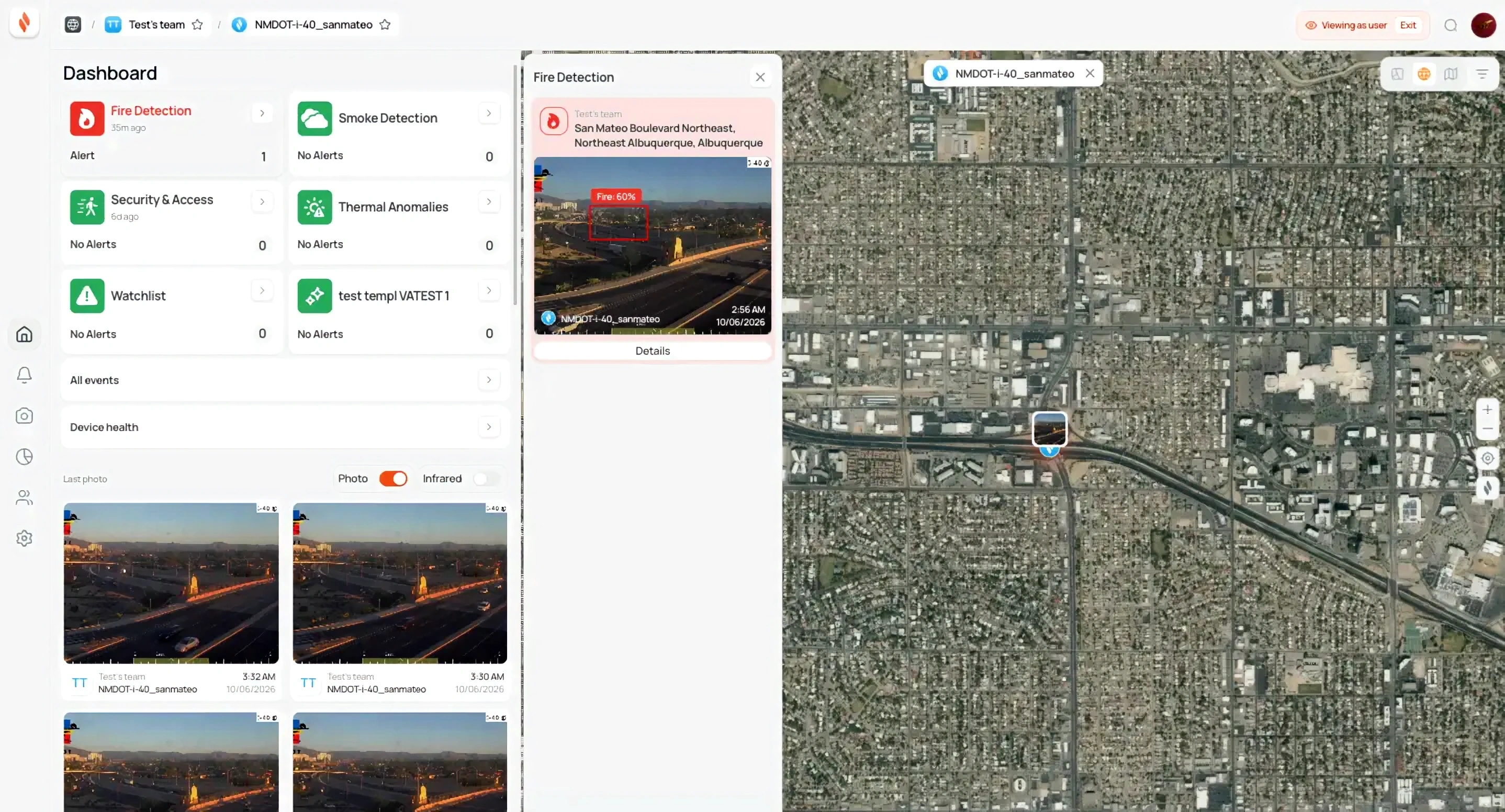
Task: Remove NMDOT-i-40_sanmateo map filter chip
Action: 1090,74
